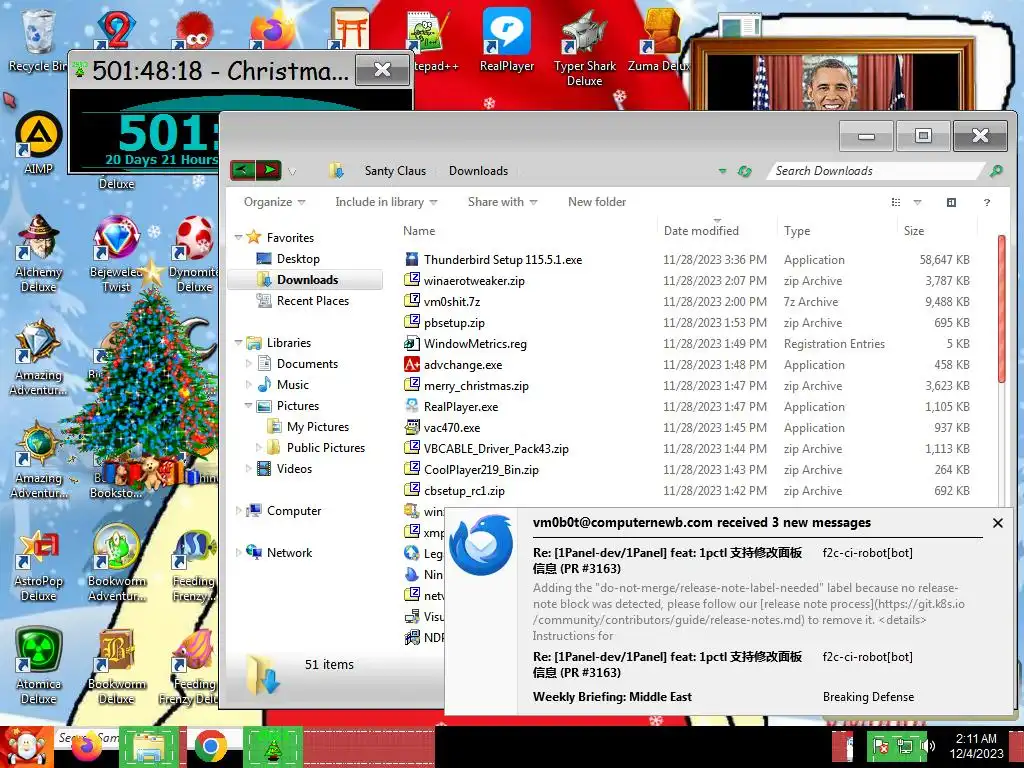Screen dimensions: 1024x768
Task: Click Thunderbird logo in notification popup
Action: pyautogui.click(x=481, y=545)
